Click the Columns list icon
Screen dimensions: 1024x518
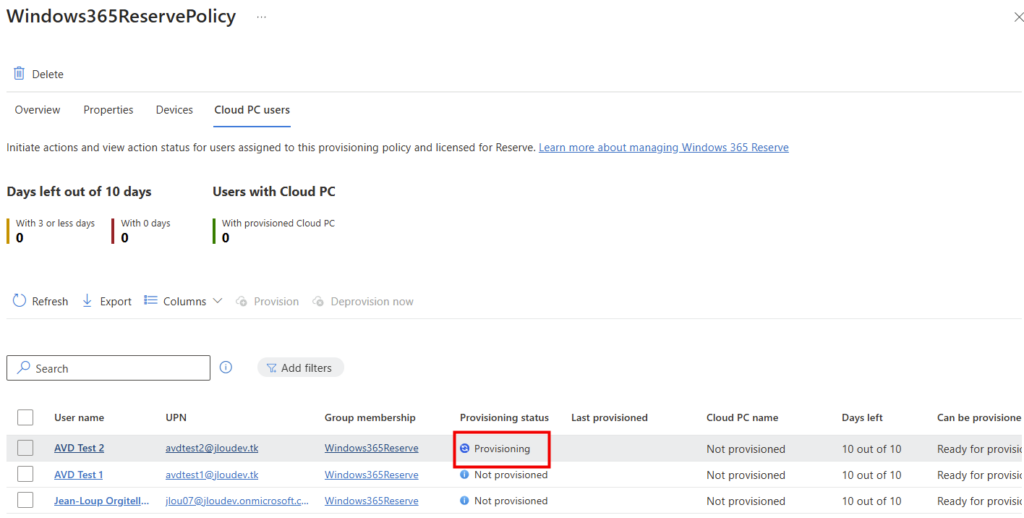151,300
